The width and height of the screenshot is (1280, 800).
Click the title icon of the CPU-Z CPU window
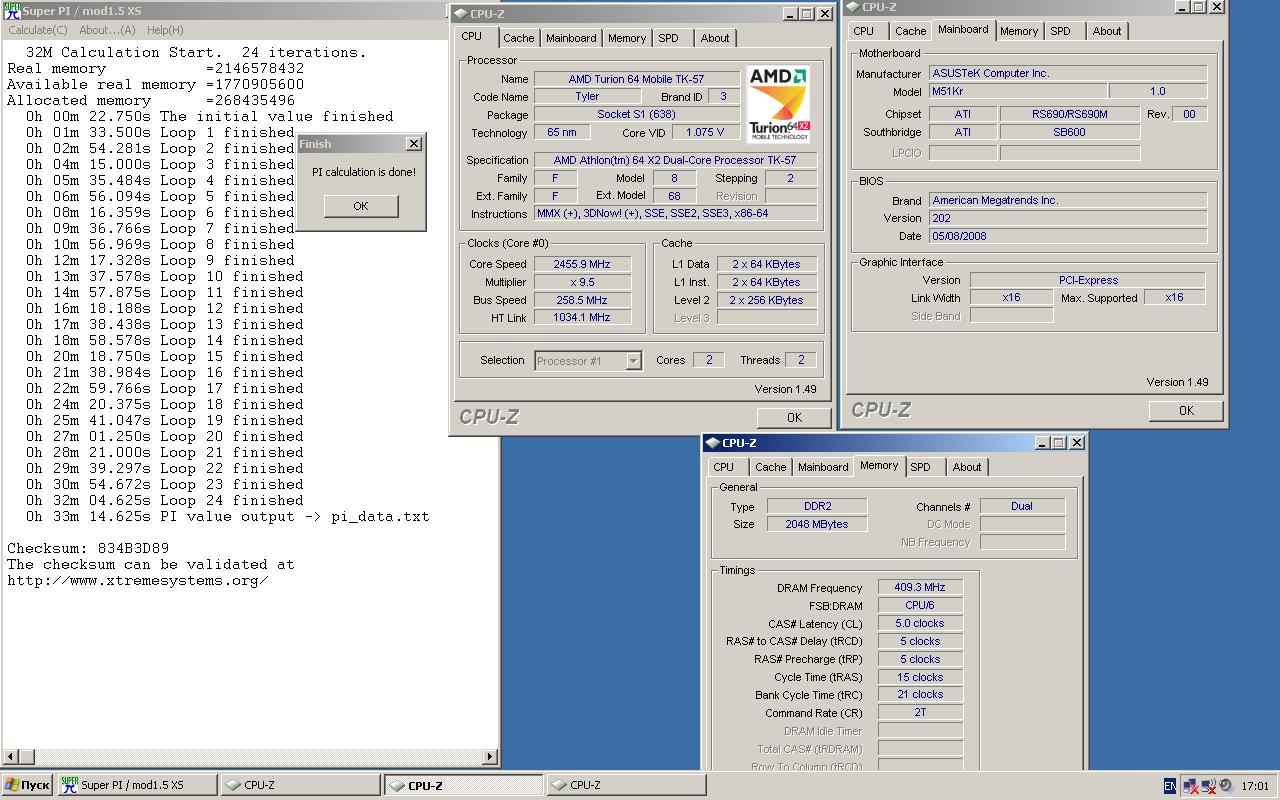click(459, 14)
